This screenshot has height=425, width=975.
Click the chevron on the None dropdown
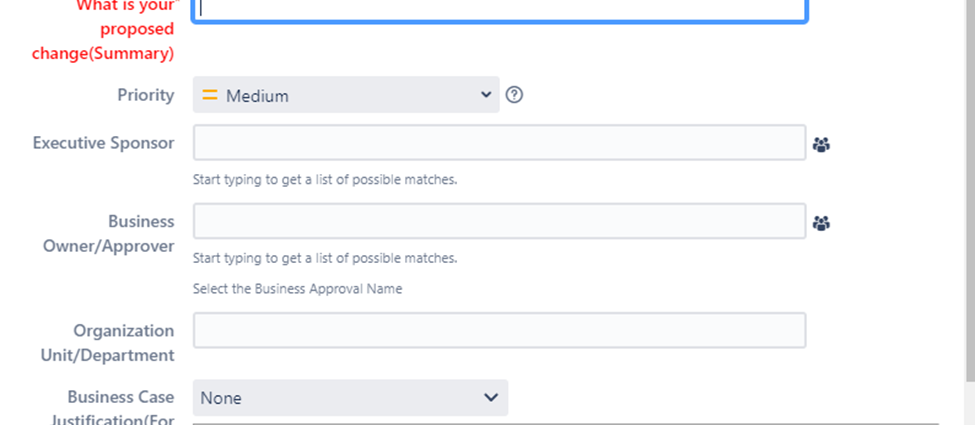(x=491, y=397)
